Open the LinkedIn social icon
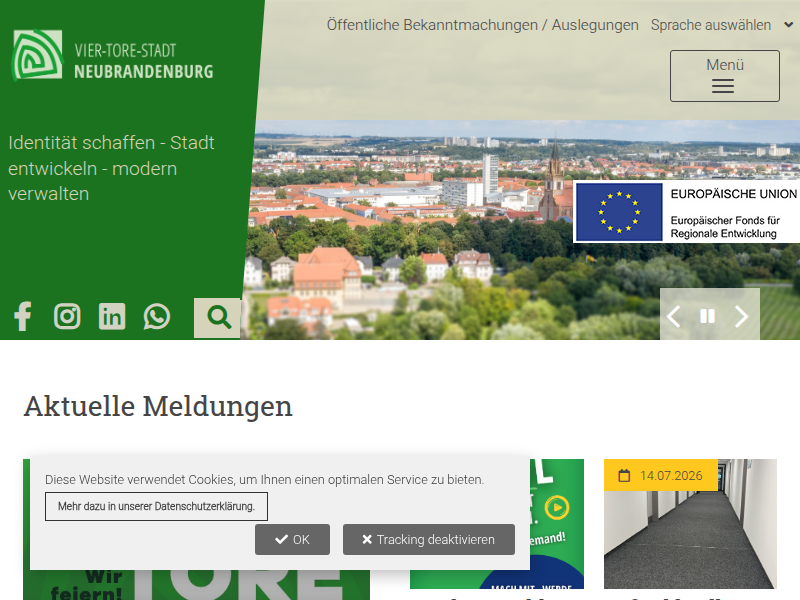The height and width of the screenshot is (600, 800). tap(112, 316)
